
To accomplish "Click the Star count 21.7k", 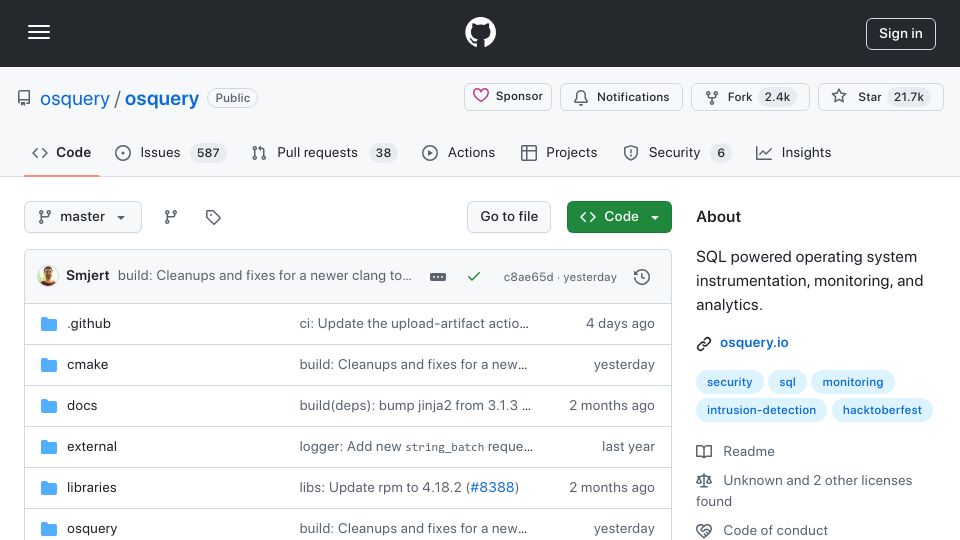I will [x=909, y=97].
